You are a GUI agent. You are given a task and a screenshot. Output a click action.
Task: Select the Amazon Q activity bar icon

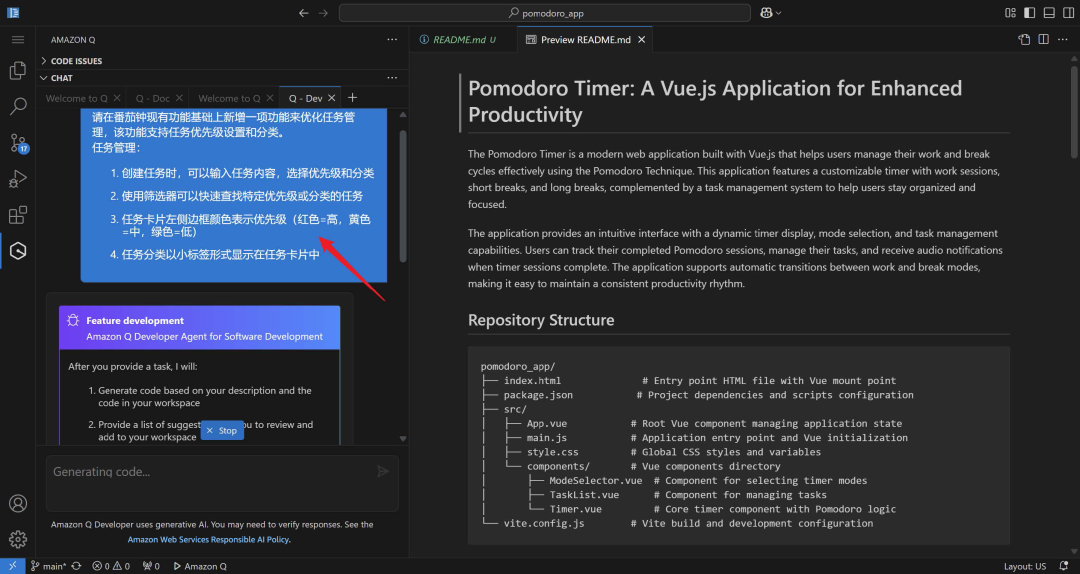pyautogui.click(x=18, y=251)
